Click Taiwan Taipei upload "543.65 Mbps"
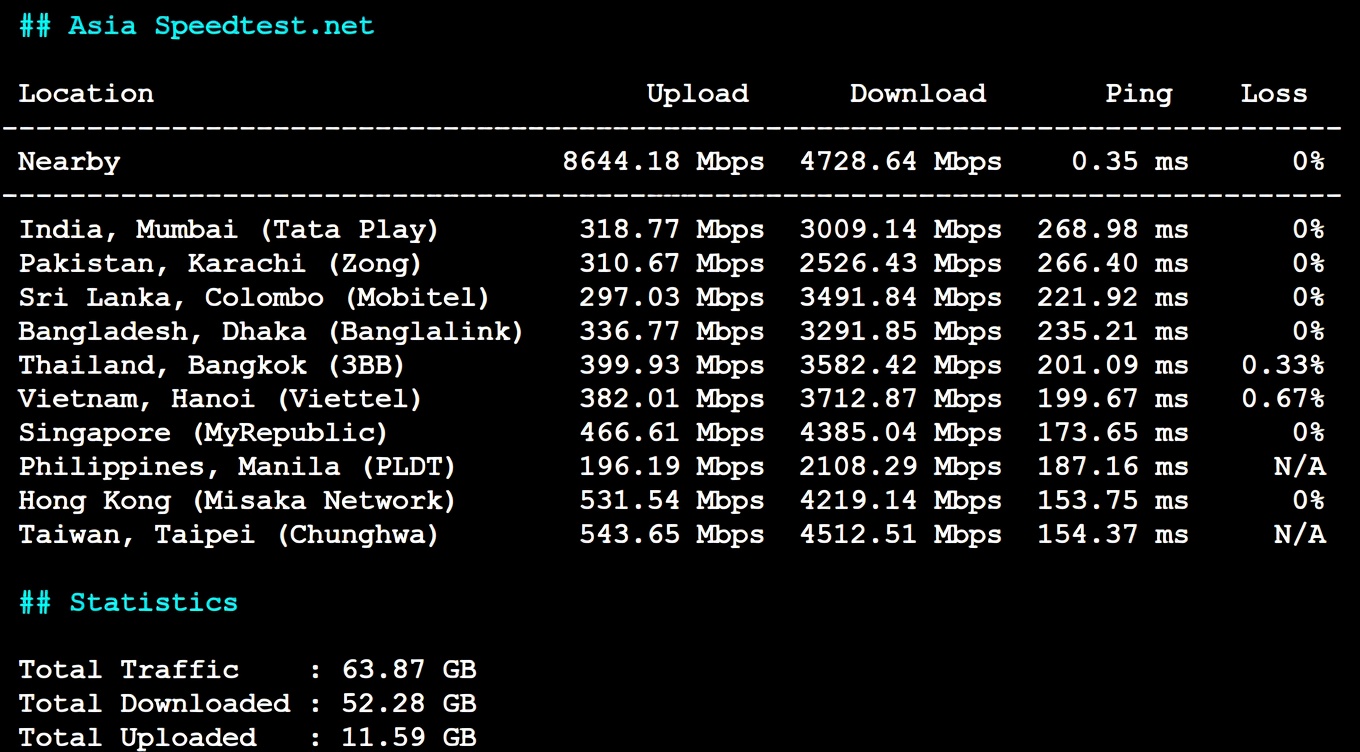Image resolution: width=1360 pixels, height=752 pixels. 672,536
